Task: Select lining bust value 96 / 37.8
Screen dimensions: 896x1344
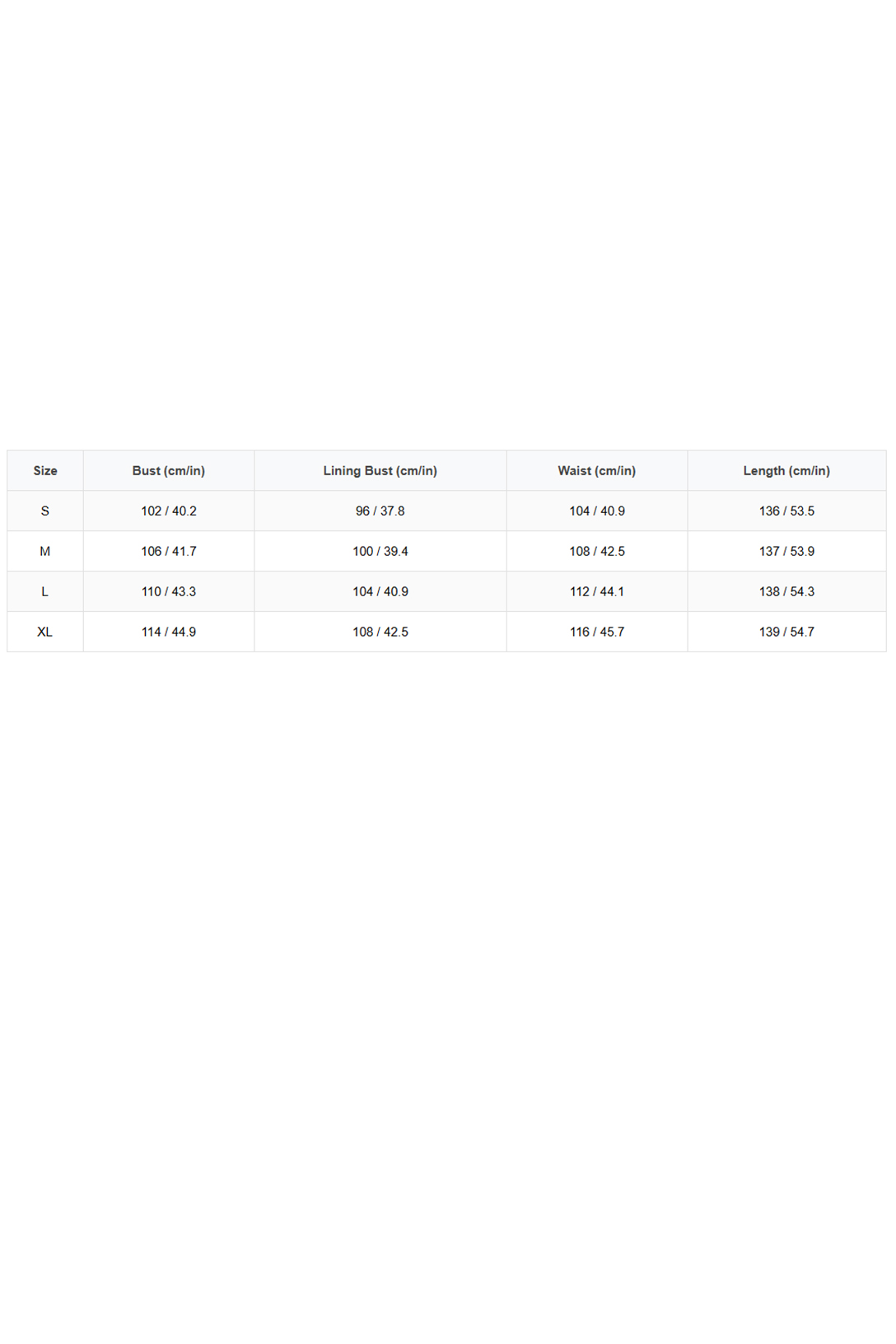Action: click(380, 511)
